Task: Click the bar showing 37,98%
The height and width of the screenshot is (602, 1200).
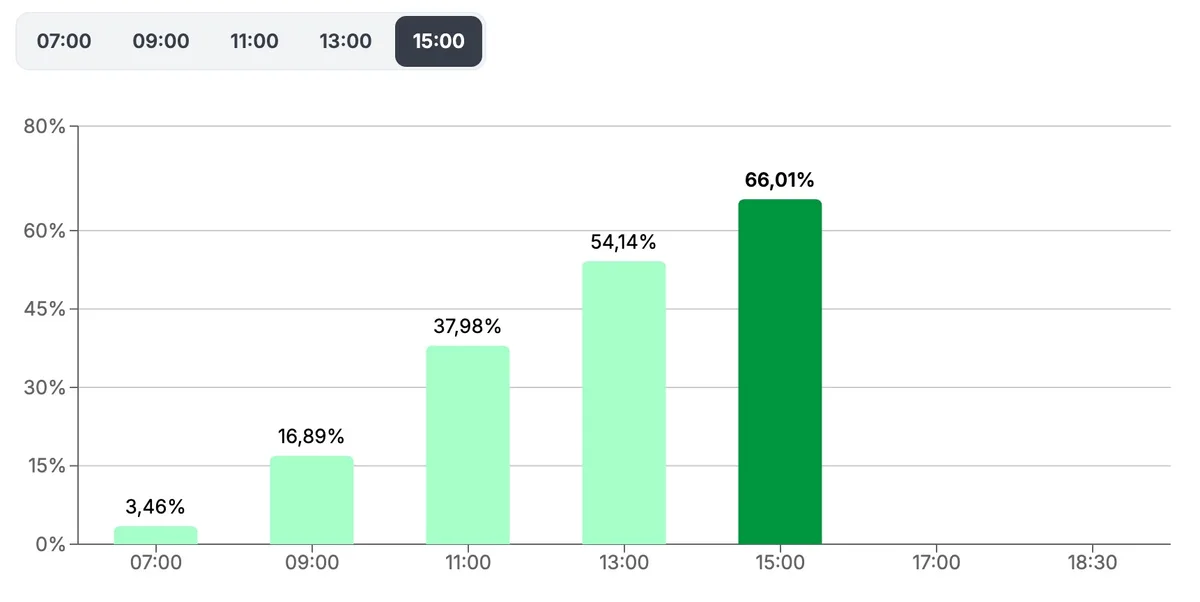Action: pos(468,445)
